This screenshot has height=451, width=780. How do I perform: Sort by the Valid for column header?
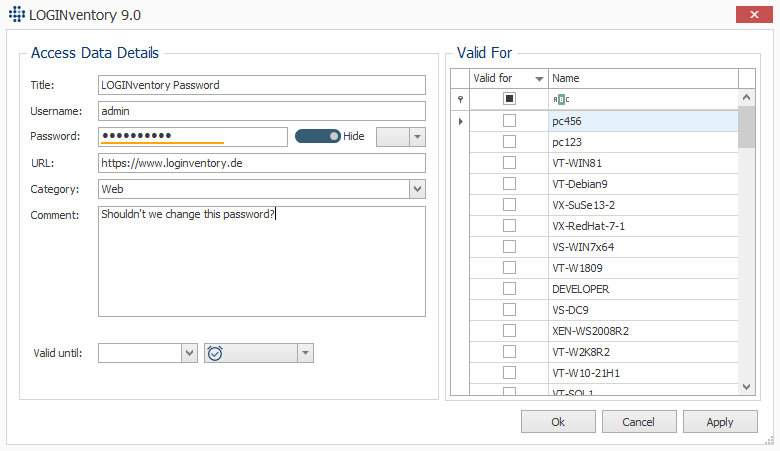tap(508, 79)
